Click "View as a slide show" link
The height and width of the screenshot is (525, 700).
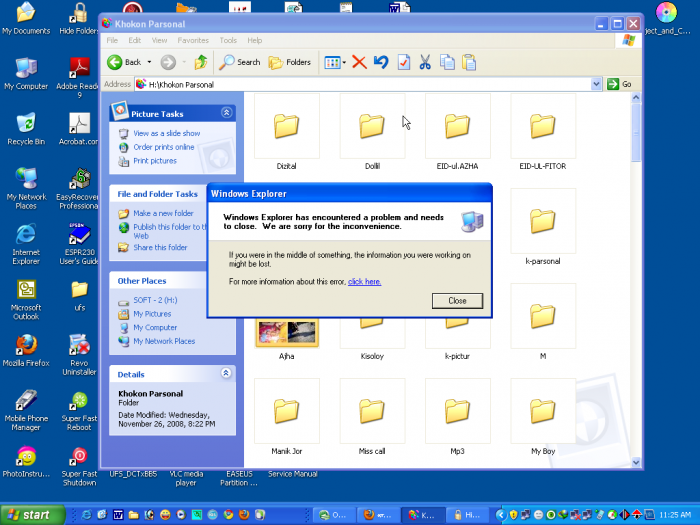(x=166, y=133)
